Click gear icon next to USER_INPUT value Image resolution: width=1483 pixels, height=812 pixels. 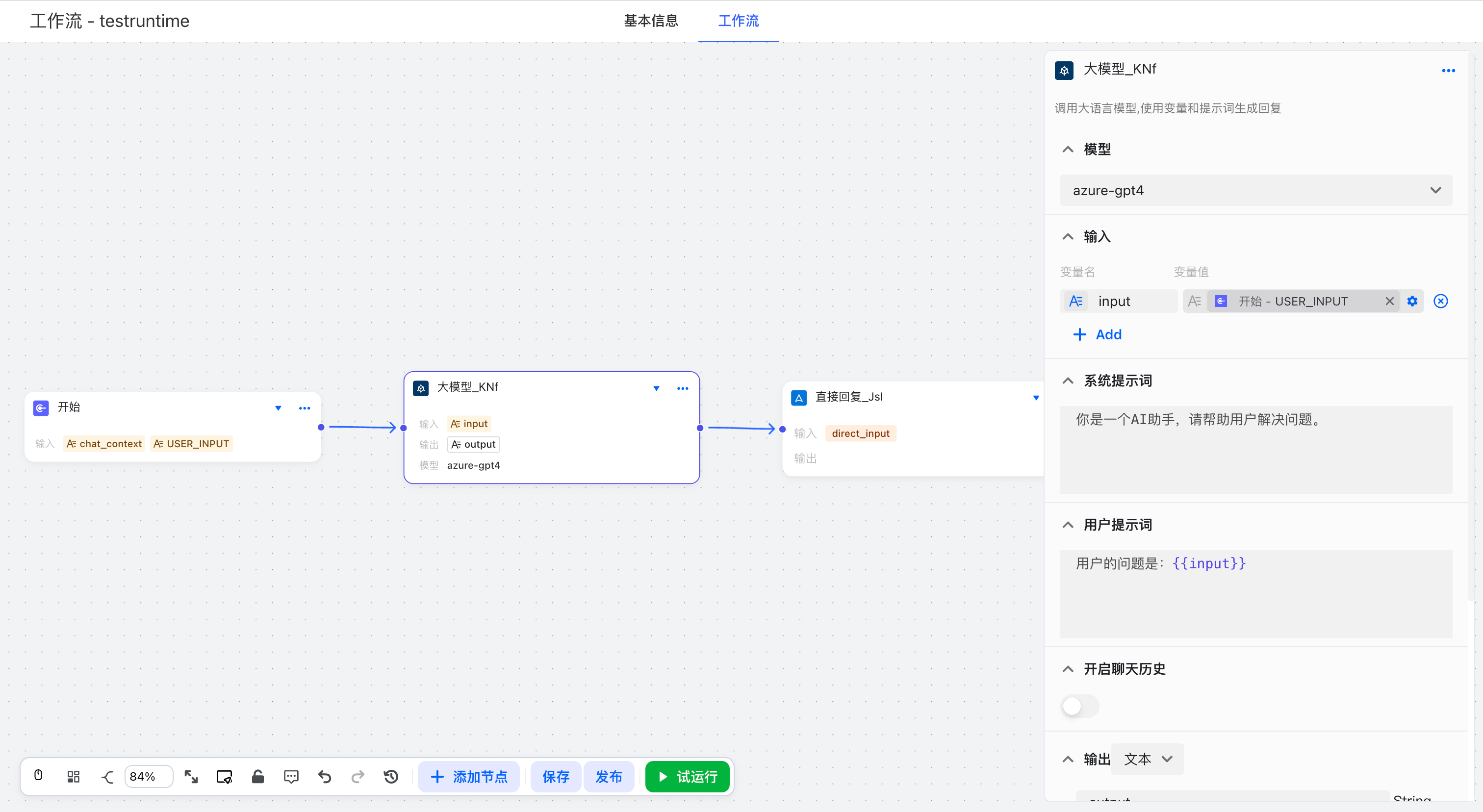tap(1411, 301)
